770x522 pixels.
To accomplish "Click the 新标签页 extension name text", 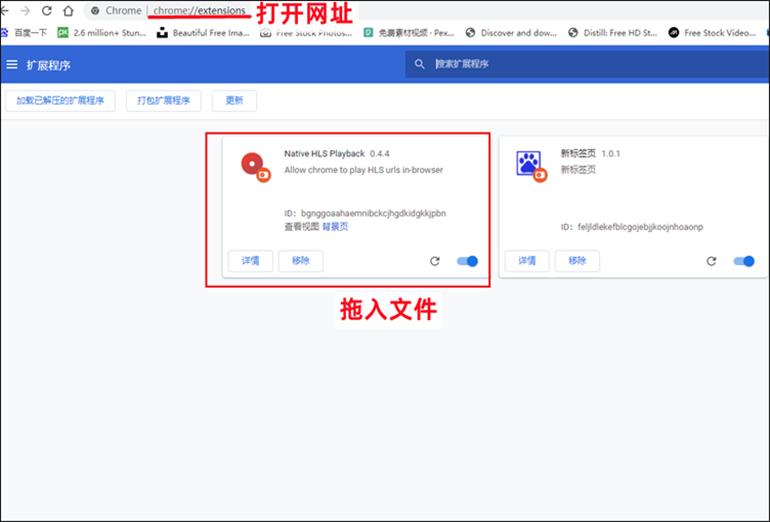I will [x=578, y=153].
